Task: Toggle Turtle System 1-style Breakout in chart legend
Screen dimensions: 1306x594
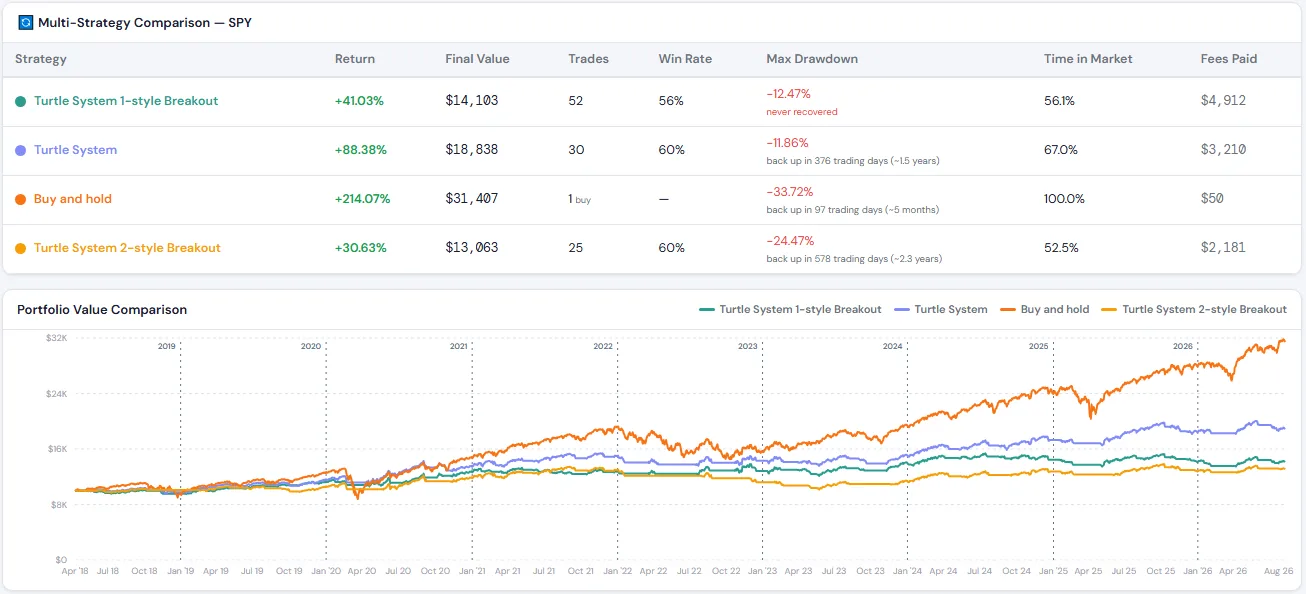Action: (790, 310)
